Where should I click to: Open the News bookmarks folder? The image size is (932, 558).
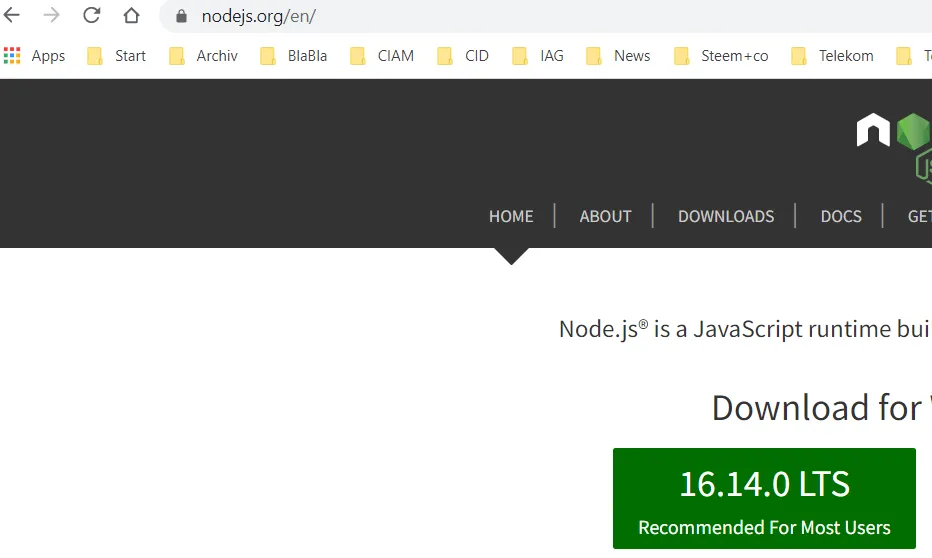point(618,56)
